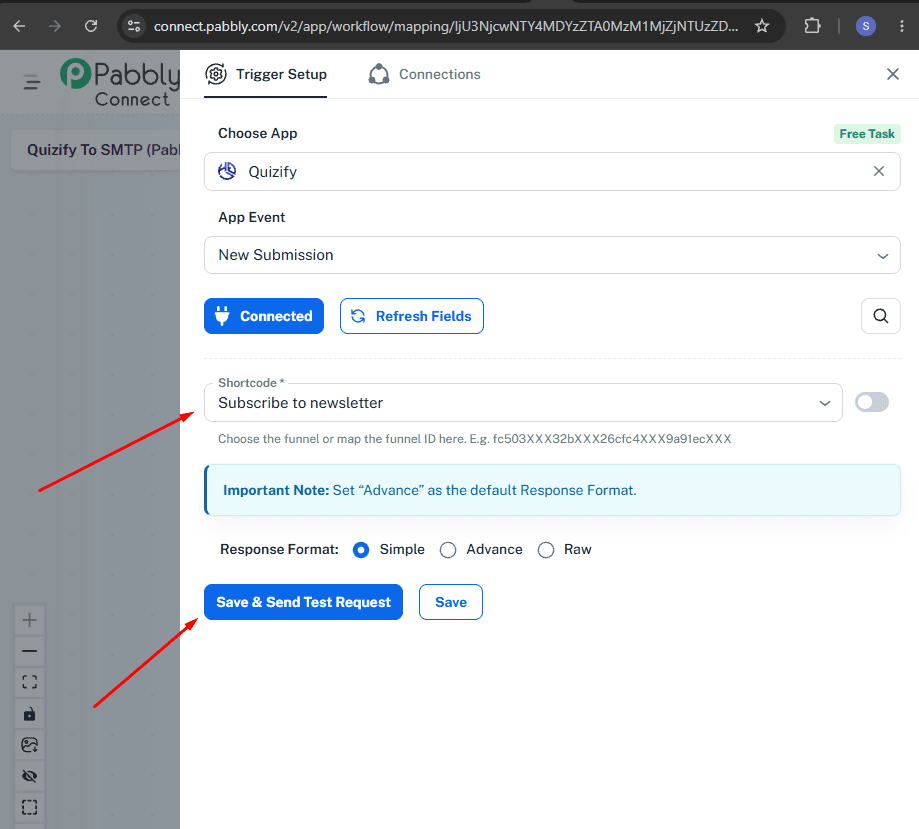Zoom out the workflow canvas
Image resolution: width=919 pixels, height=829 pixels.
[29, 651]
